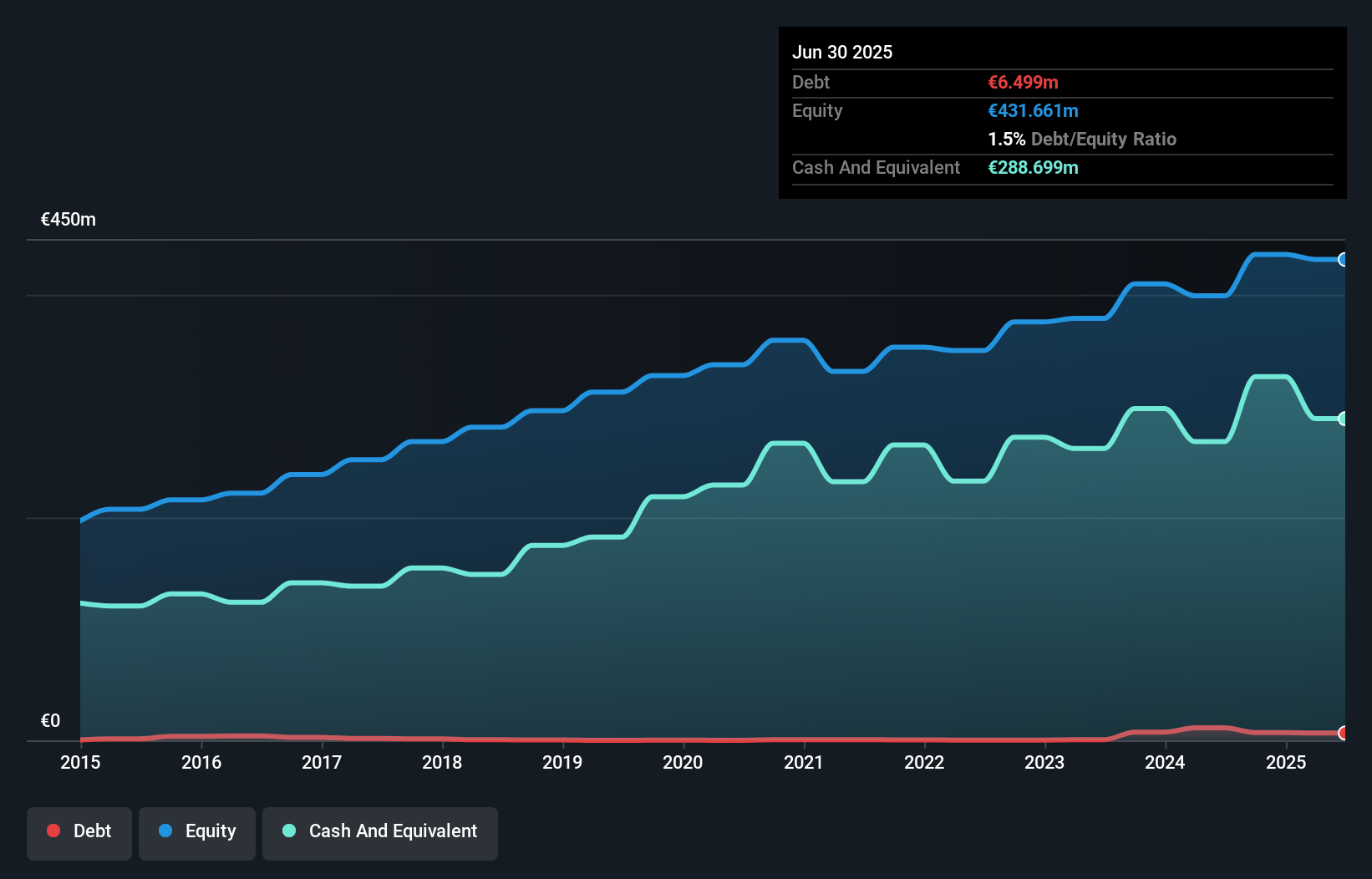
Task: Click the teal Cash And Equivalent legend dot
Action: click(x=288, y=831)
